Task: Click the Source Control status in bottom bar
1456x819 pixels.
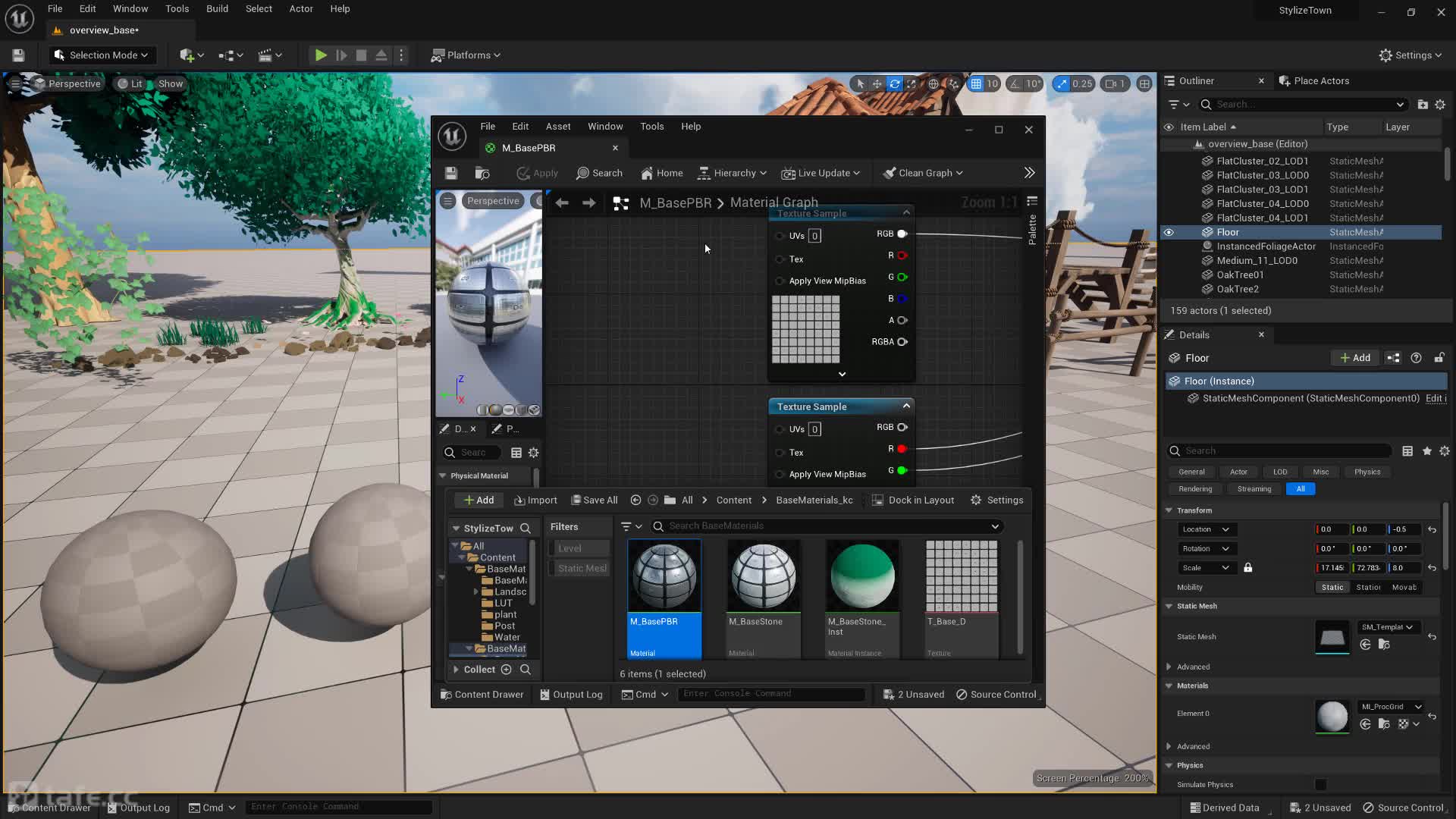Action: tap(1403, 808)
